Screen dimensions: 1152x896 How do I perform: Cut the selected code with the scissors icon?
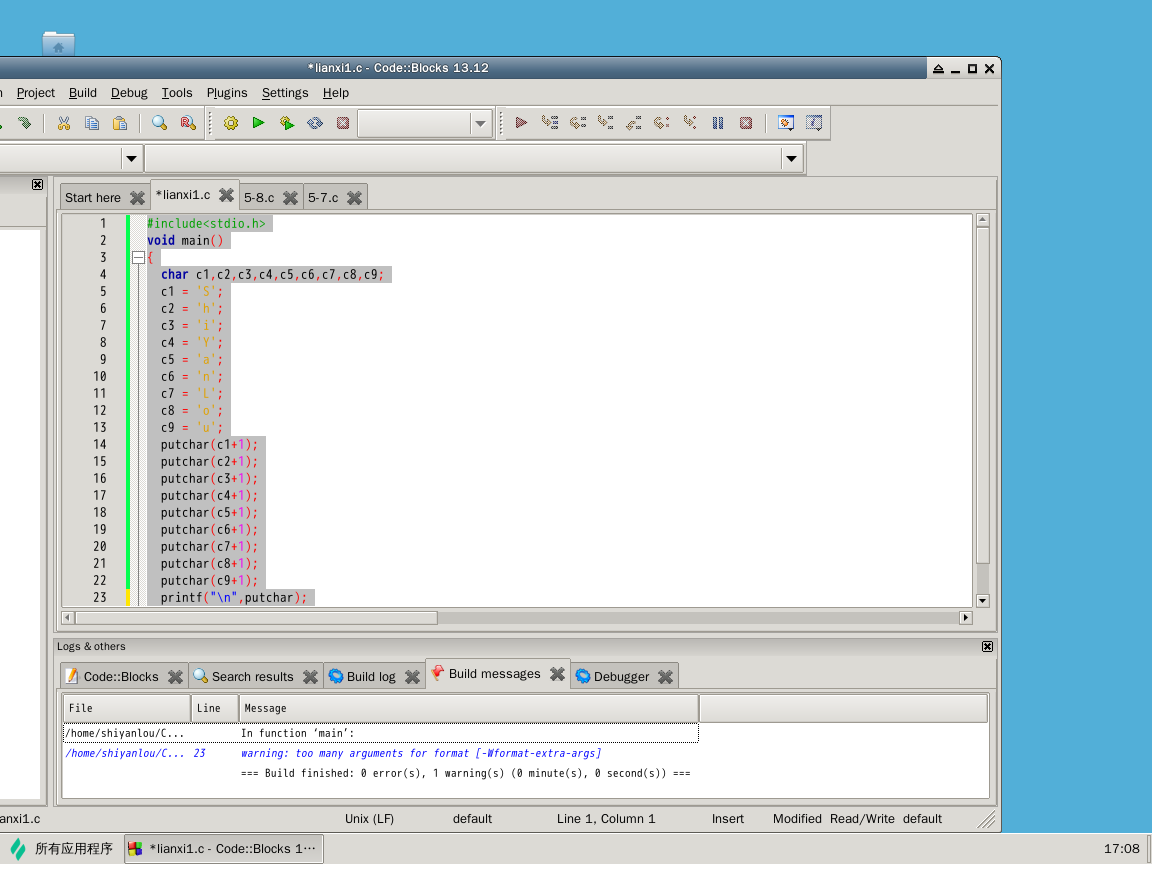coord(64,123)
